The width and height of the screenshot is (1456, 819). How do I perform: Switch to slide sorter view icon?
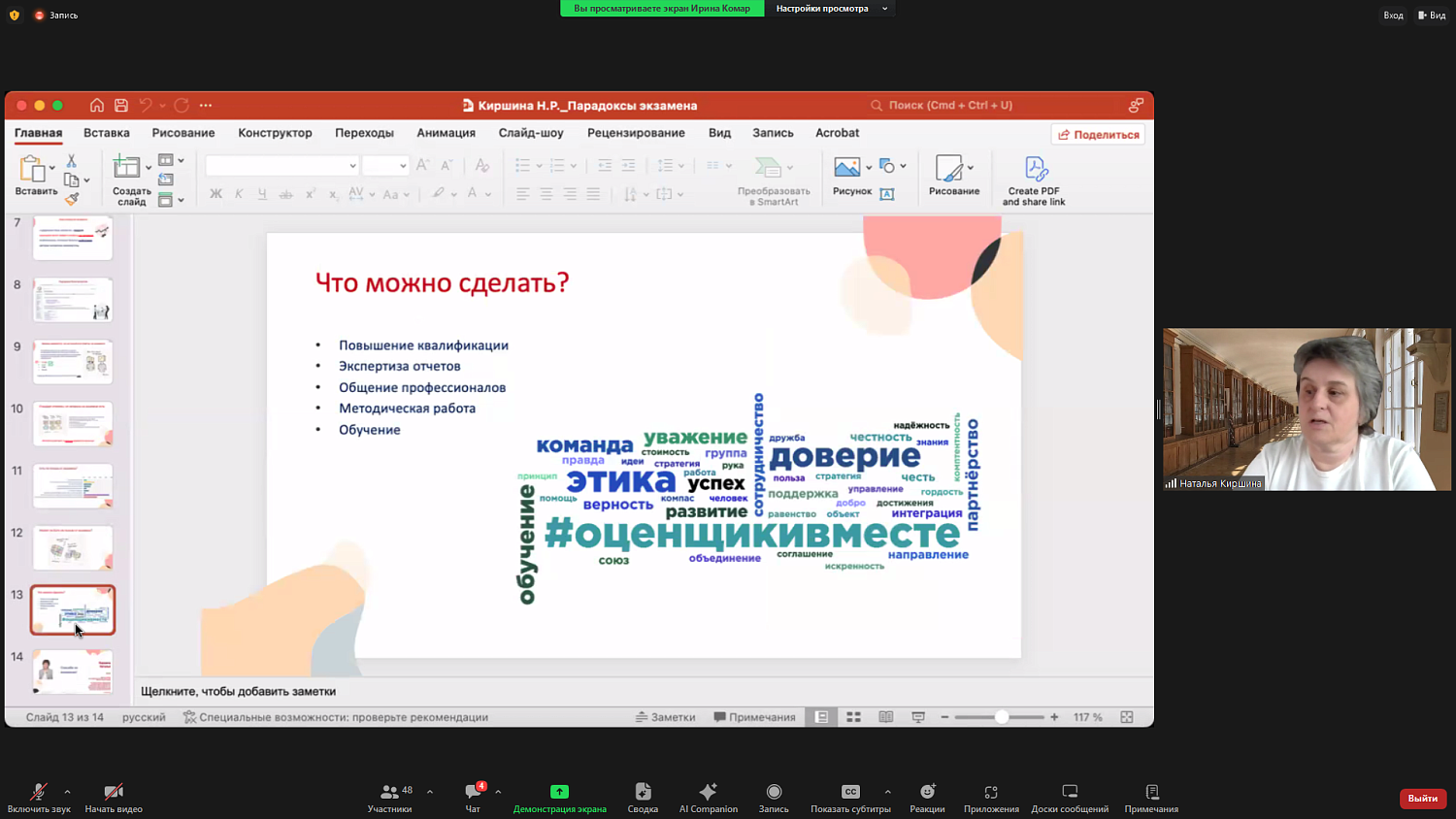point(853,716)
